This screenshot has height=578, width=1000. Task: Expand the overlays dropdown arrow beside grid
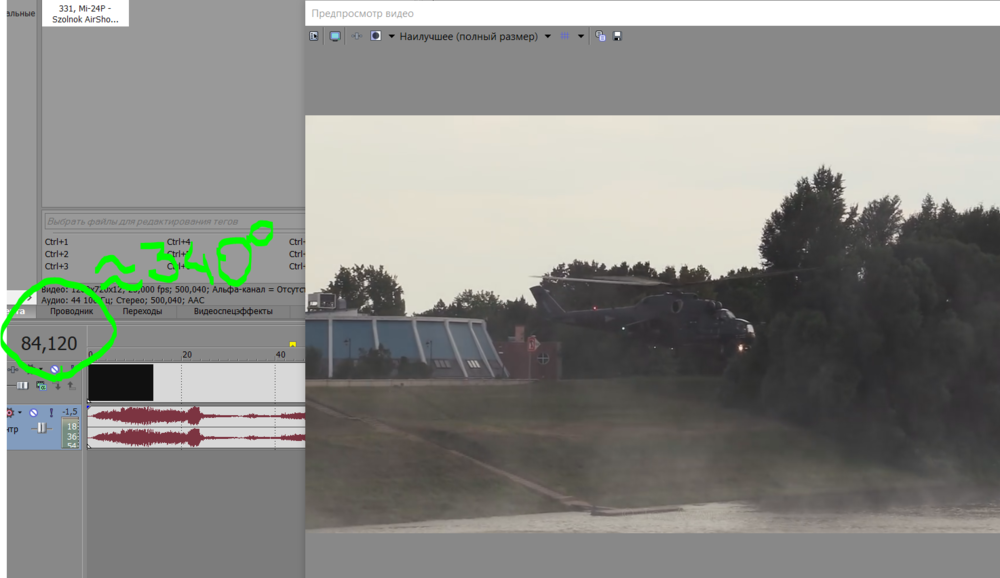580,36
